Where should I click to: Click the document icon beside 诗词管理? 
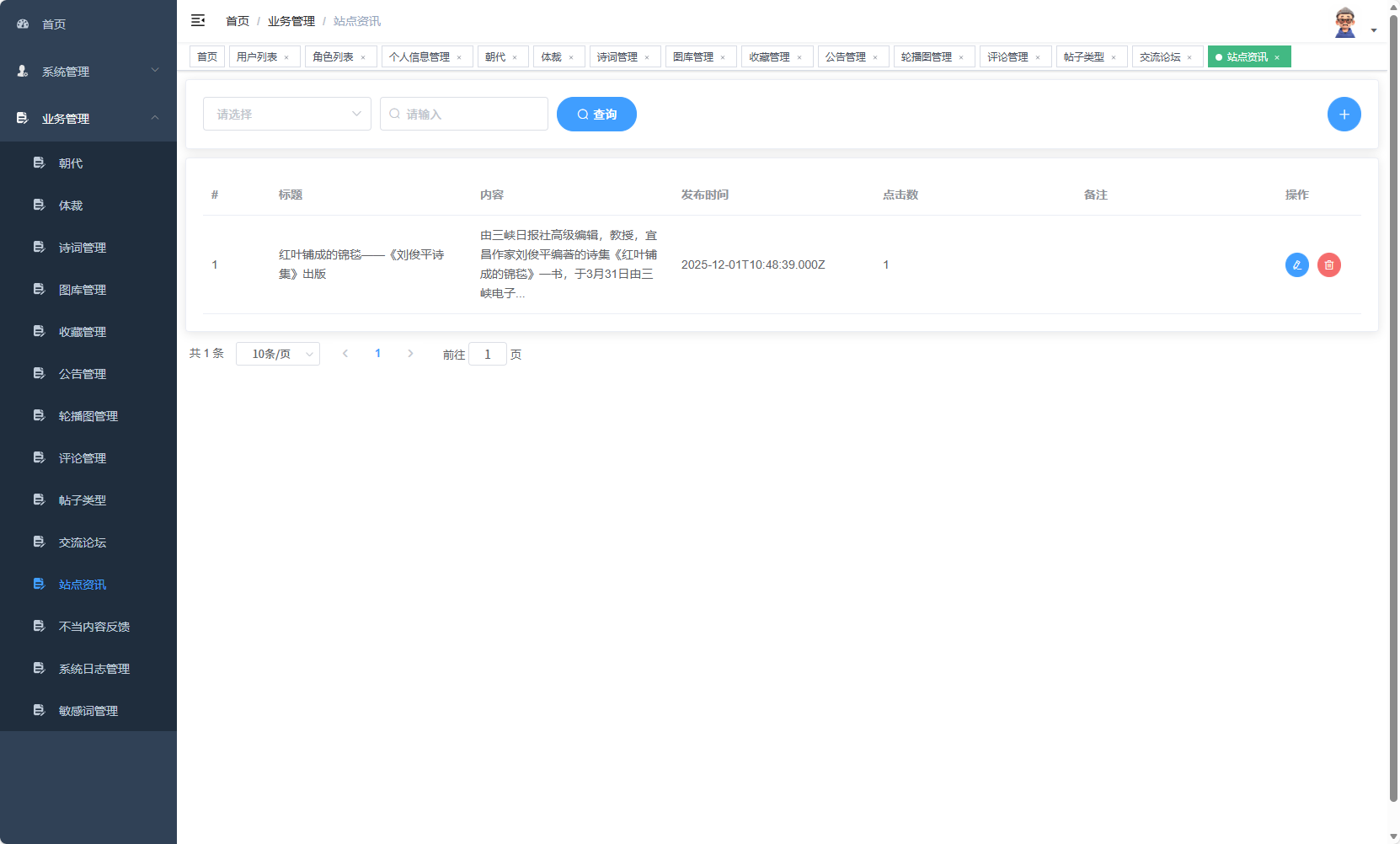[39, 247]
